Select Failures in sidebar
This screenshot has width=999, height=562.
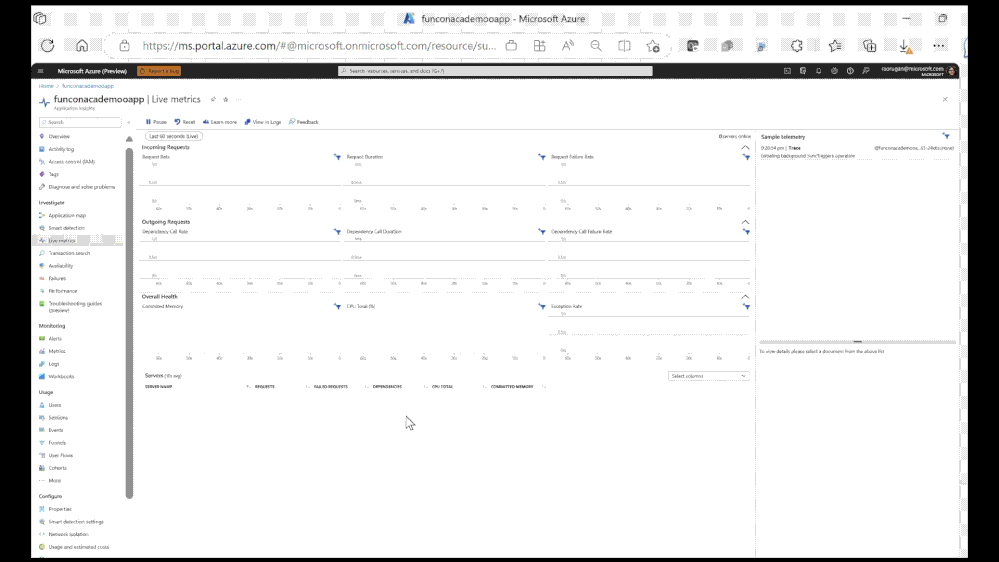click(57, 278)
